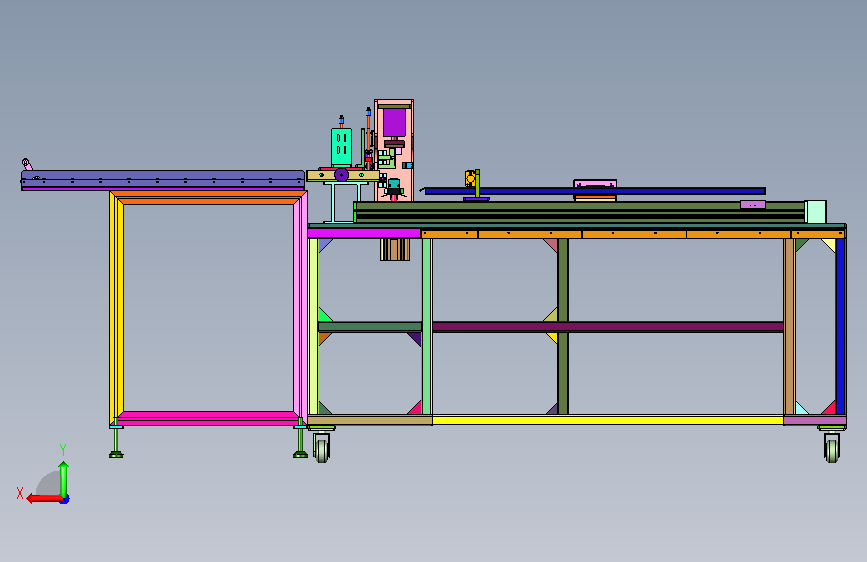Select the pink carriage block on the blue rail
Viewport: 867px width, 562px height.
click(x=595, y=183)
